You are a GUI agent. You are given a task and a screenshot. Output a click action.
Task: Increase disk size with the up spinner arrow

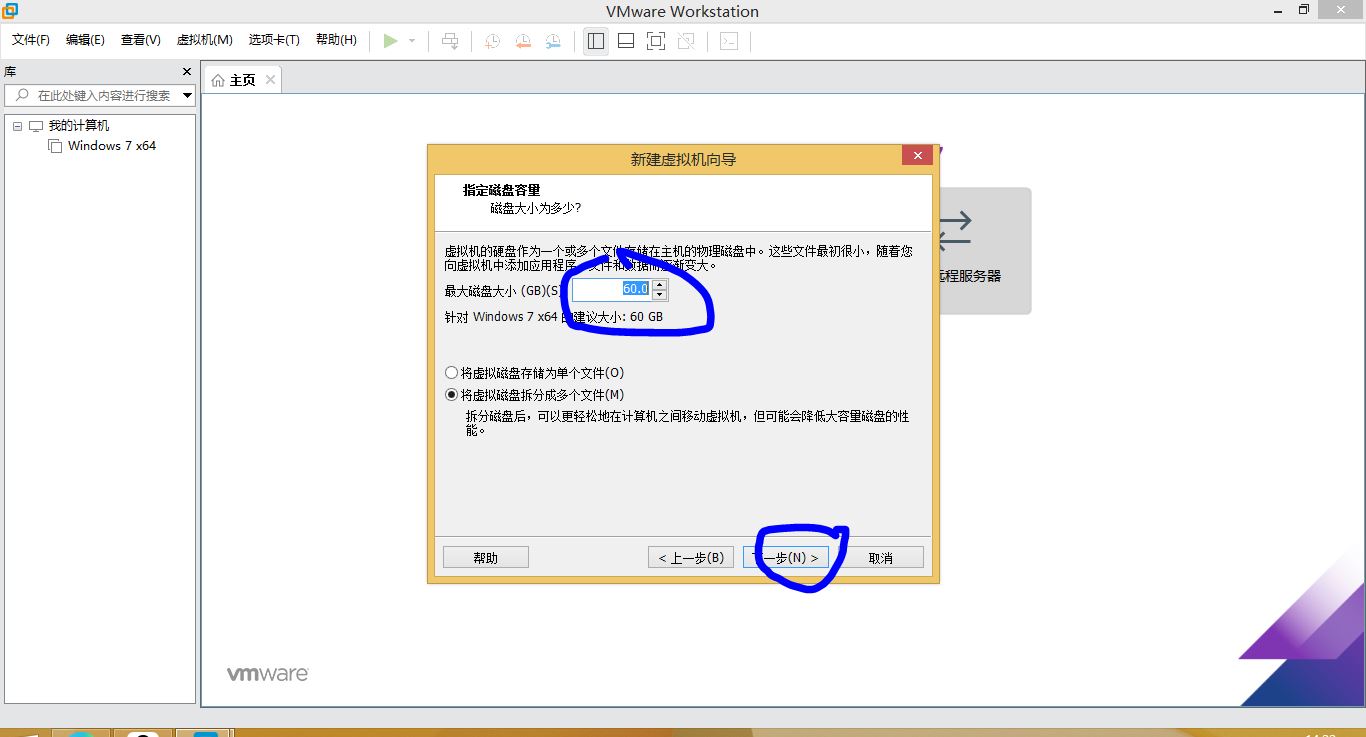[x=659, y=284]
